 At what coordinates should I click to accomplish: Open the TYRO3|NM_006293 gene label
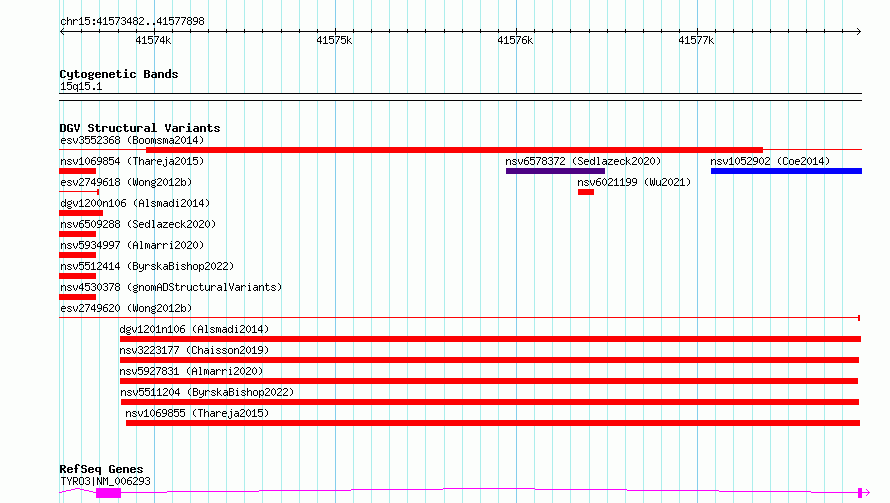105,481
